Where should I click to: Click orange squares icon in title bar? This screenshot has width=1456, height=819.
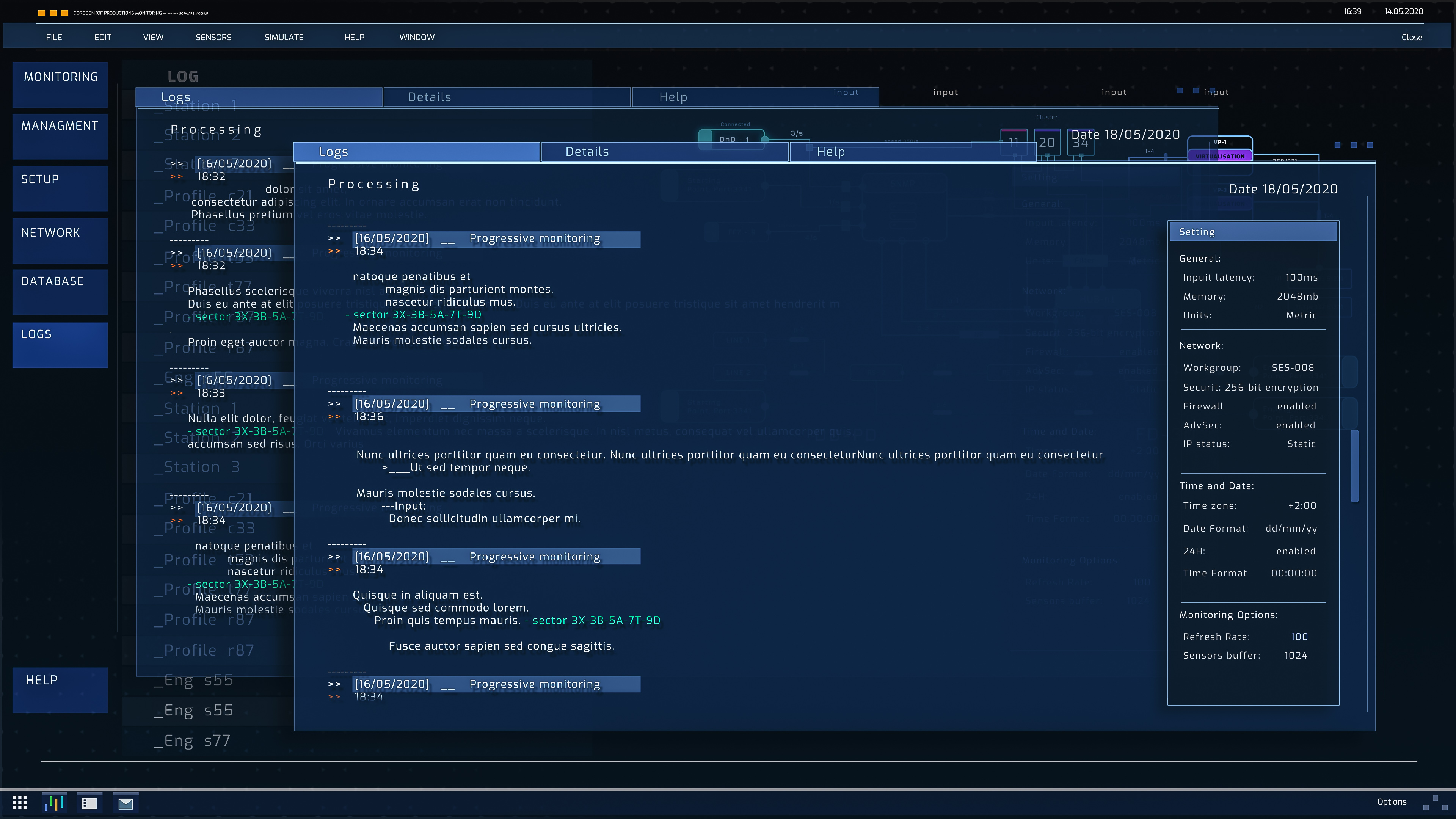tap(53, 13)
